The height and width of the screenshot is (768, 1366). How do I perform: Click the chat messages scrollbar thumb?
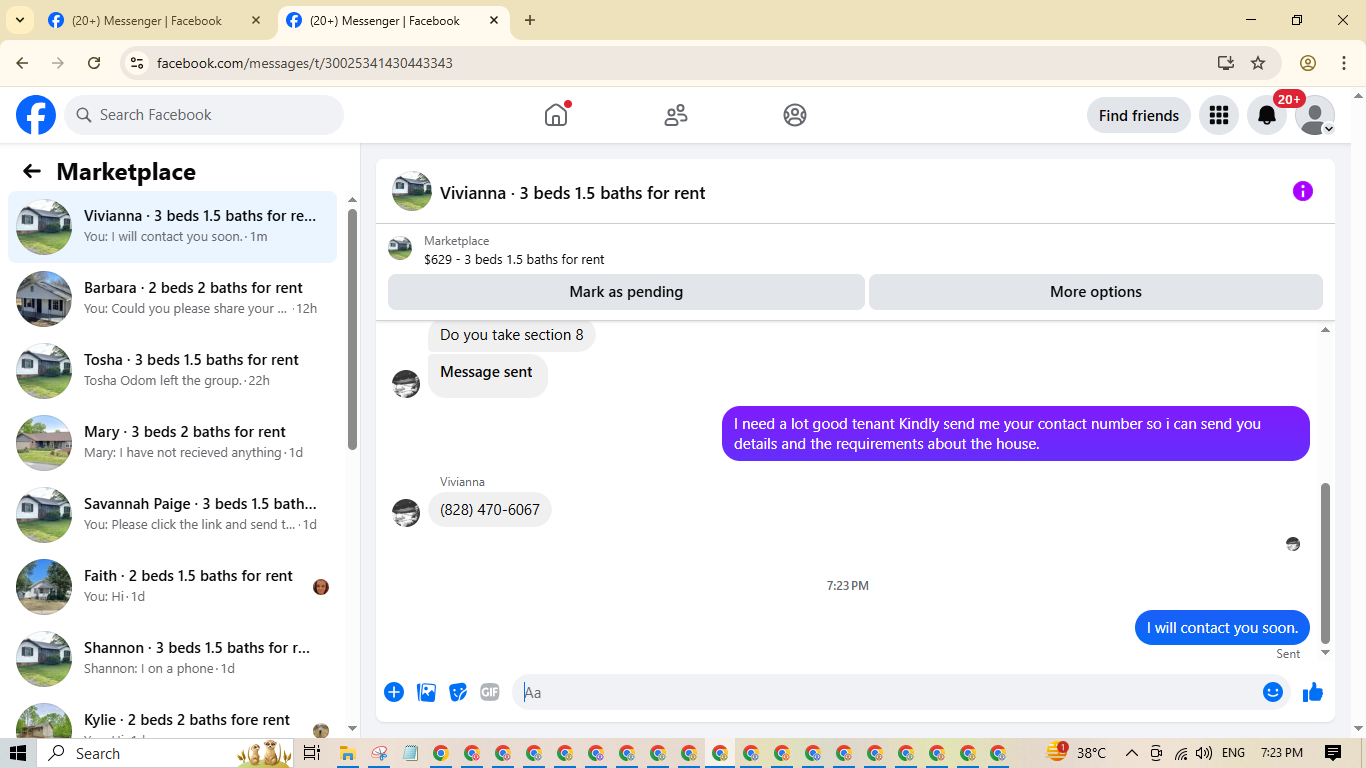pos(1326,563)
